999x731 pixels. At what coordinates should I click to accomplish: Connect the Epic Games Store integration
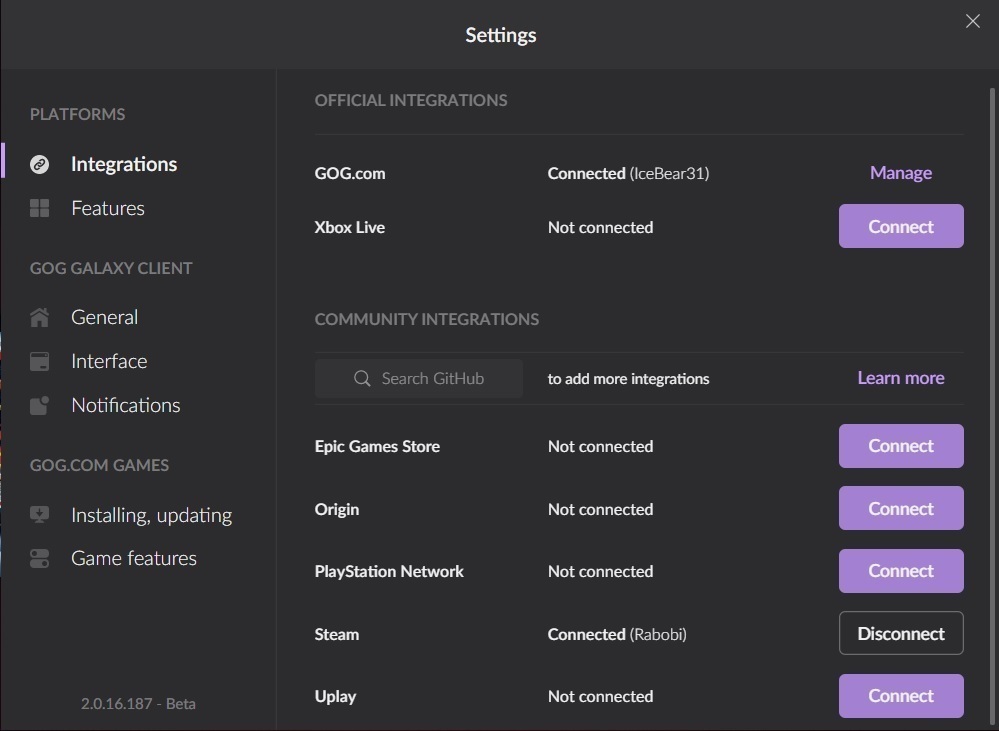[x=900, y=446]
